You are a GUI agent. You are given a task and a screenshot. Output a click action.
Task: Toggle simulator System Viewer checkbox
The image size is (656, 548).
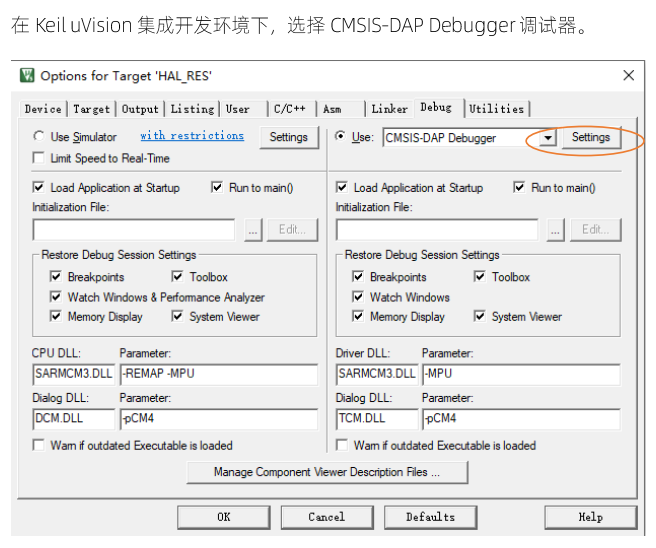[177, 316]
